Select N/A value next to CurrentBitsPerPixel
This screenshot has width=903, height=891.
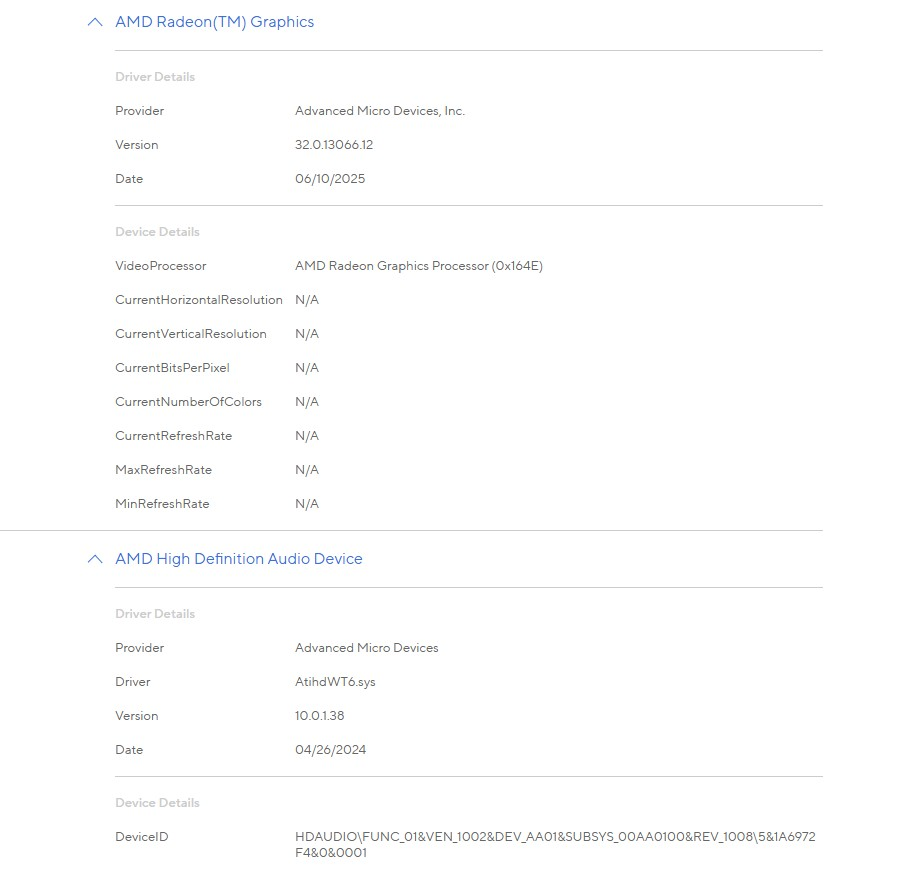click(306, 367)
